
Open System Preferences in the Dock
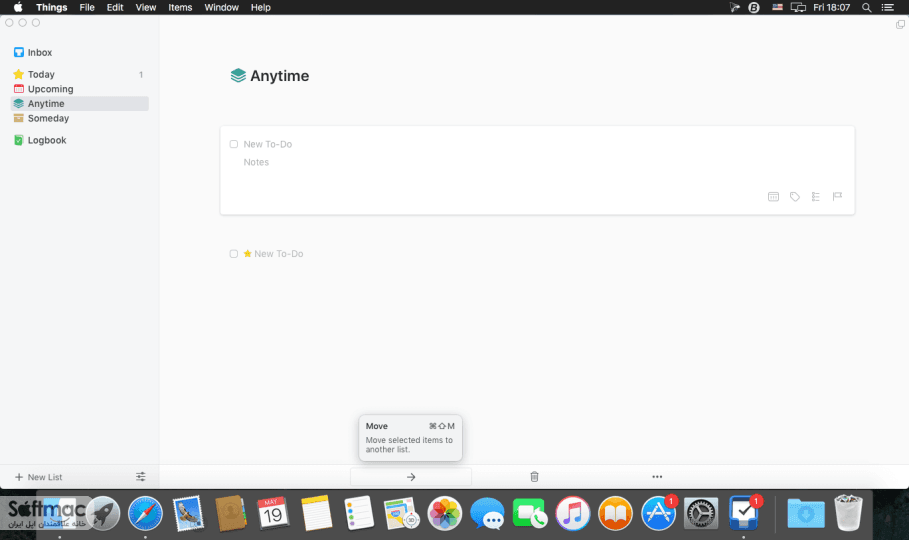701,513
